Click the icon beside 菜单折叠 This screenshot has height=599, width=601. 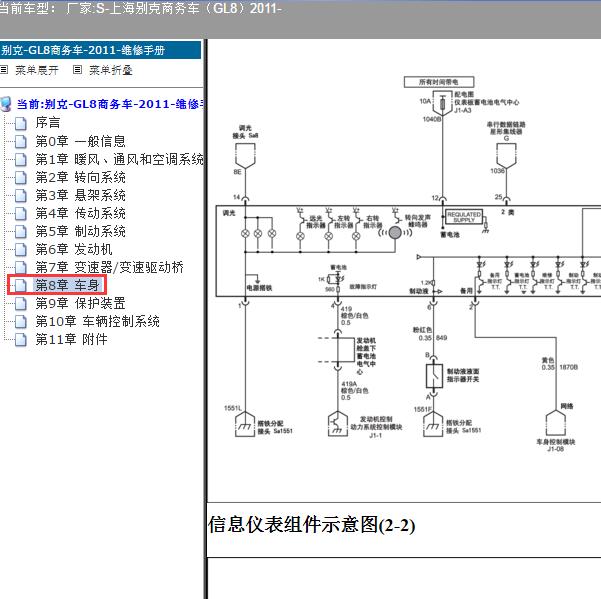[x=77, y=70]
